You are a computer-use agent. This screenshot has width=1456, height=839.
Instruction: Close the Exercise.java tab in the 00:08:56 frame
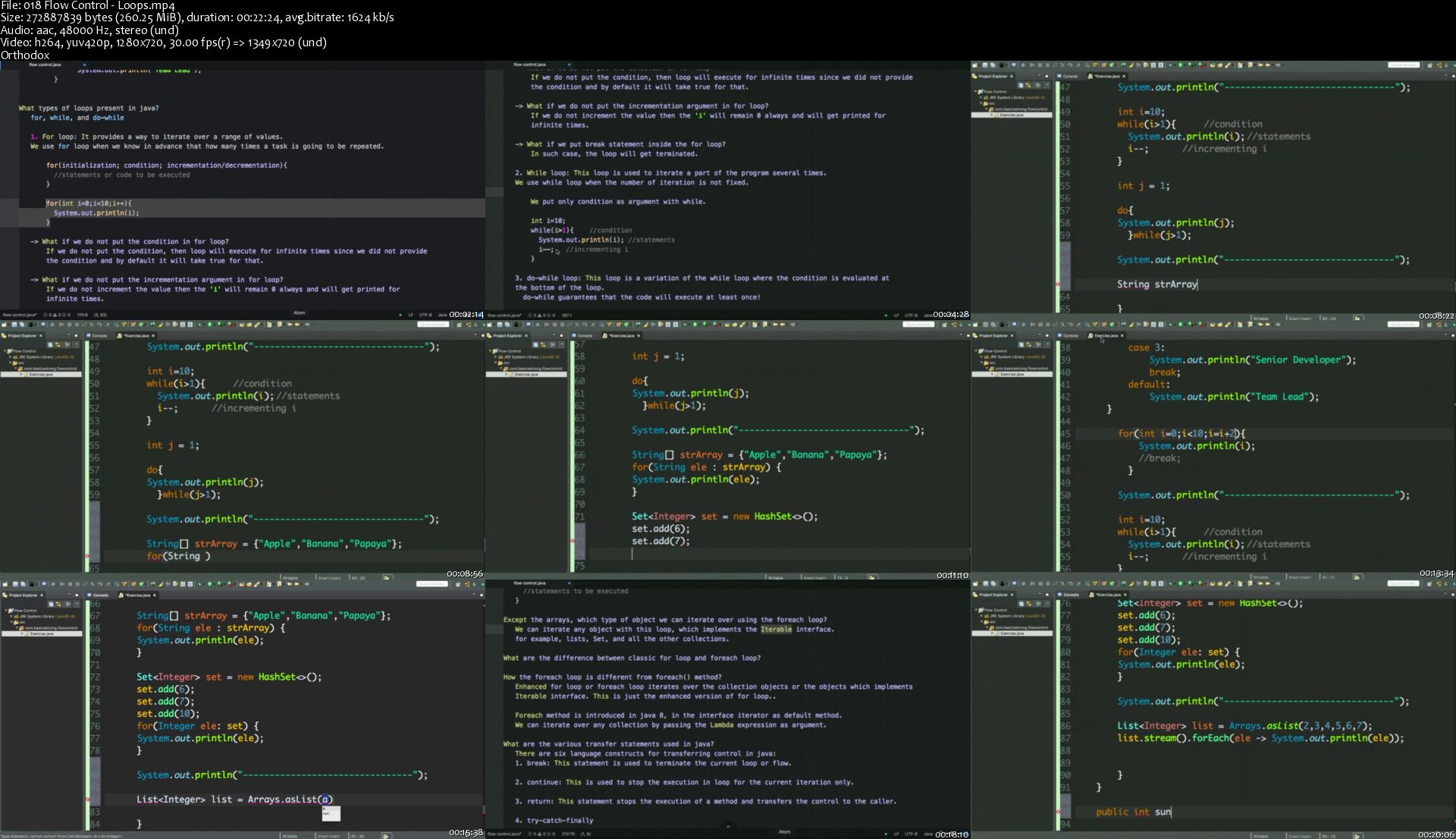(153, 335)
